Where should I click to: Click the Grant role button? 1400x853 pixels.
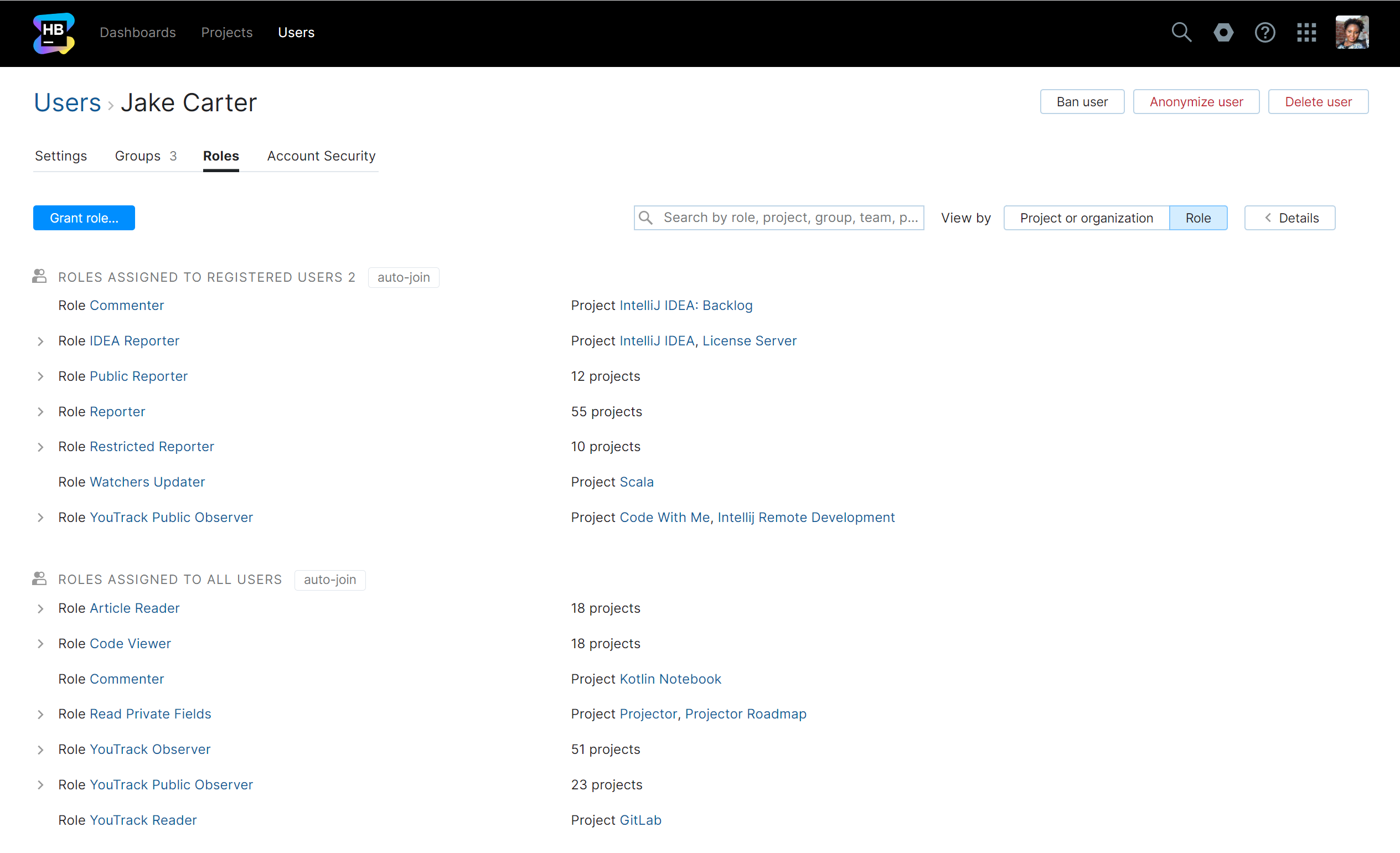point(84,218)
